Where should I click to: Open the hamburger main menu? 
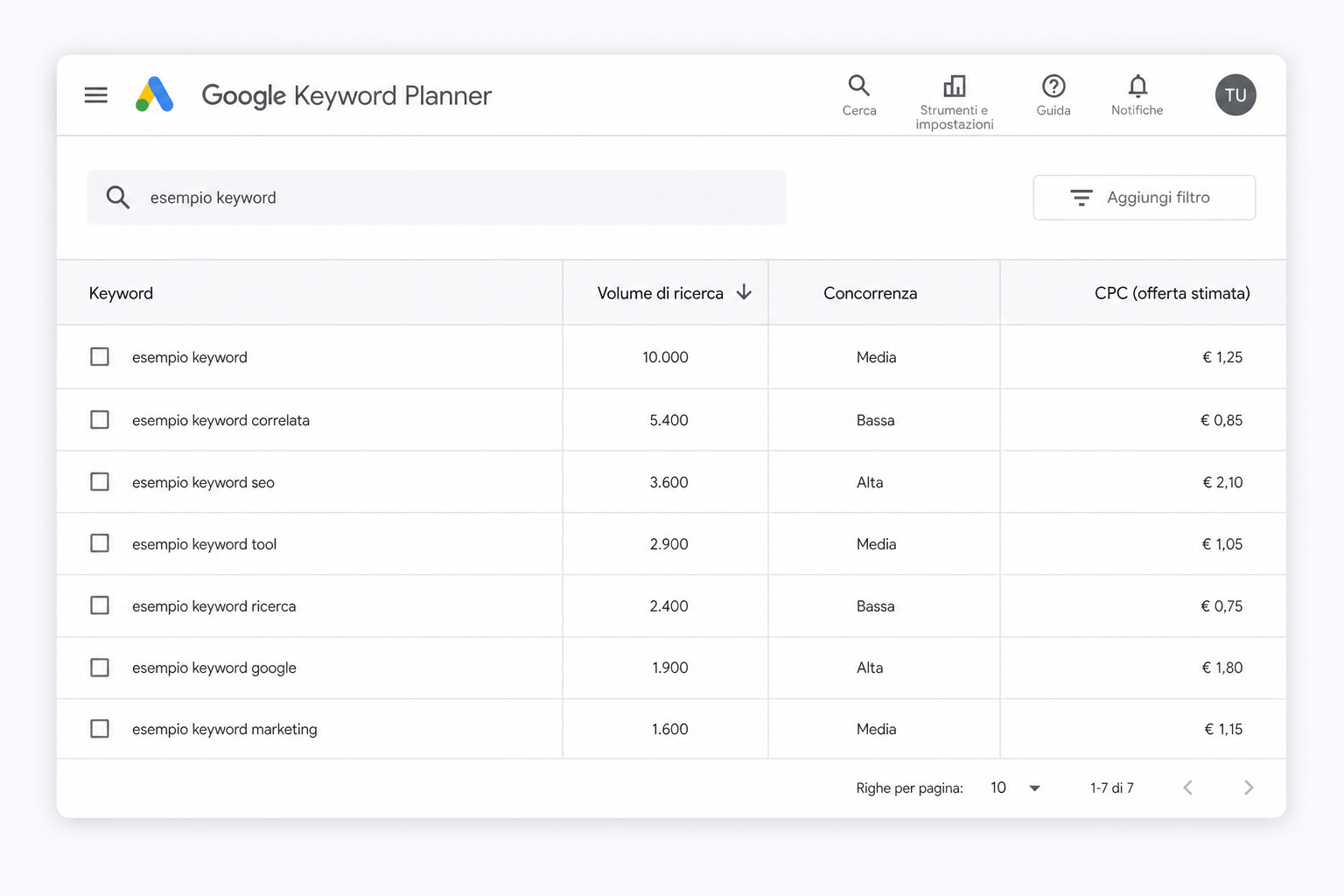click(95, 94)
